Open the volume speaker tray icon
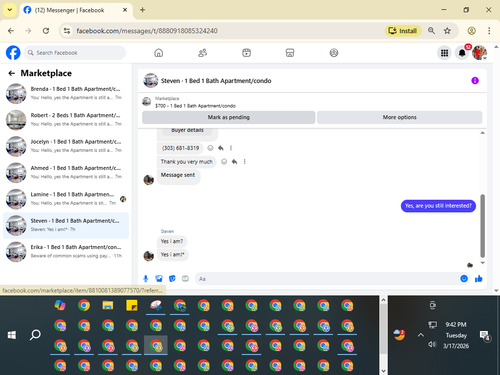Screen dimensions: 500x375 point(432,344)
